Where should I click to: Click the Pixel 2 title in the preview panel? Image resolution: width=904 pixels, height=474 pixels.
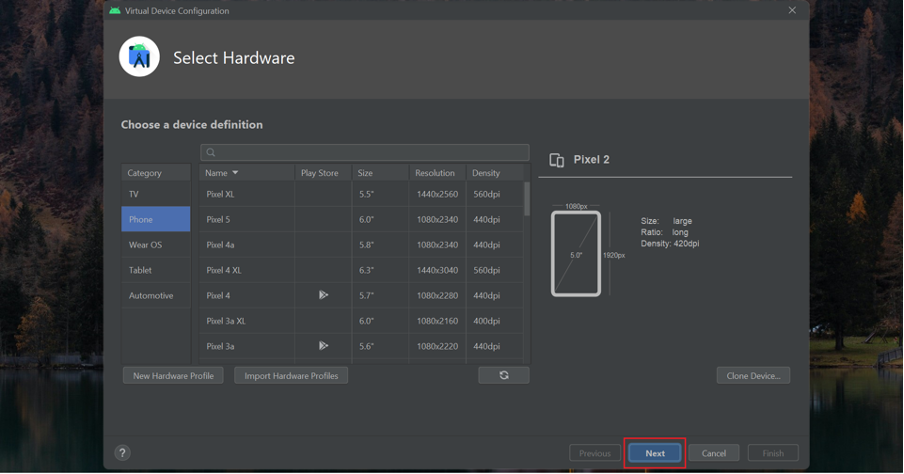coord(591,160)
